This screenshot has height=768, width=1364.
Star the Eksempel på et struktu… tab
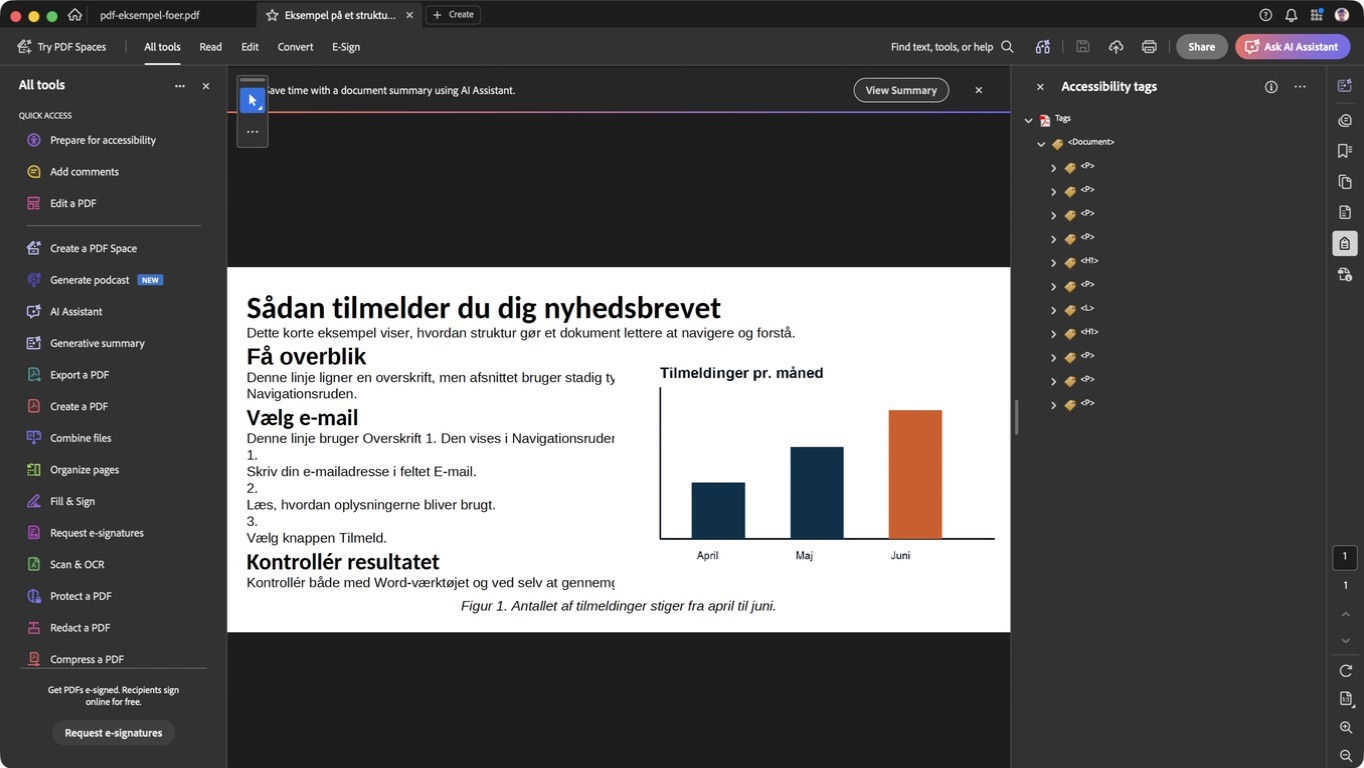click(272, 15)
